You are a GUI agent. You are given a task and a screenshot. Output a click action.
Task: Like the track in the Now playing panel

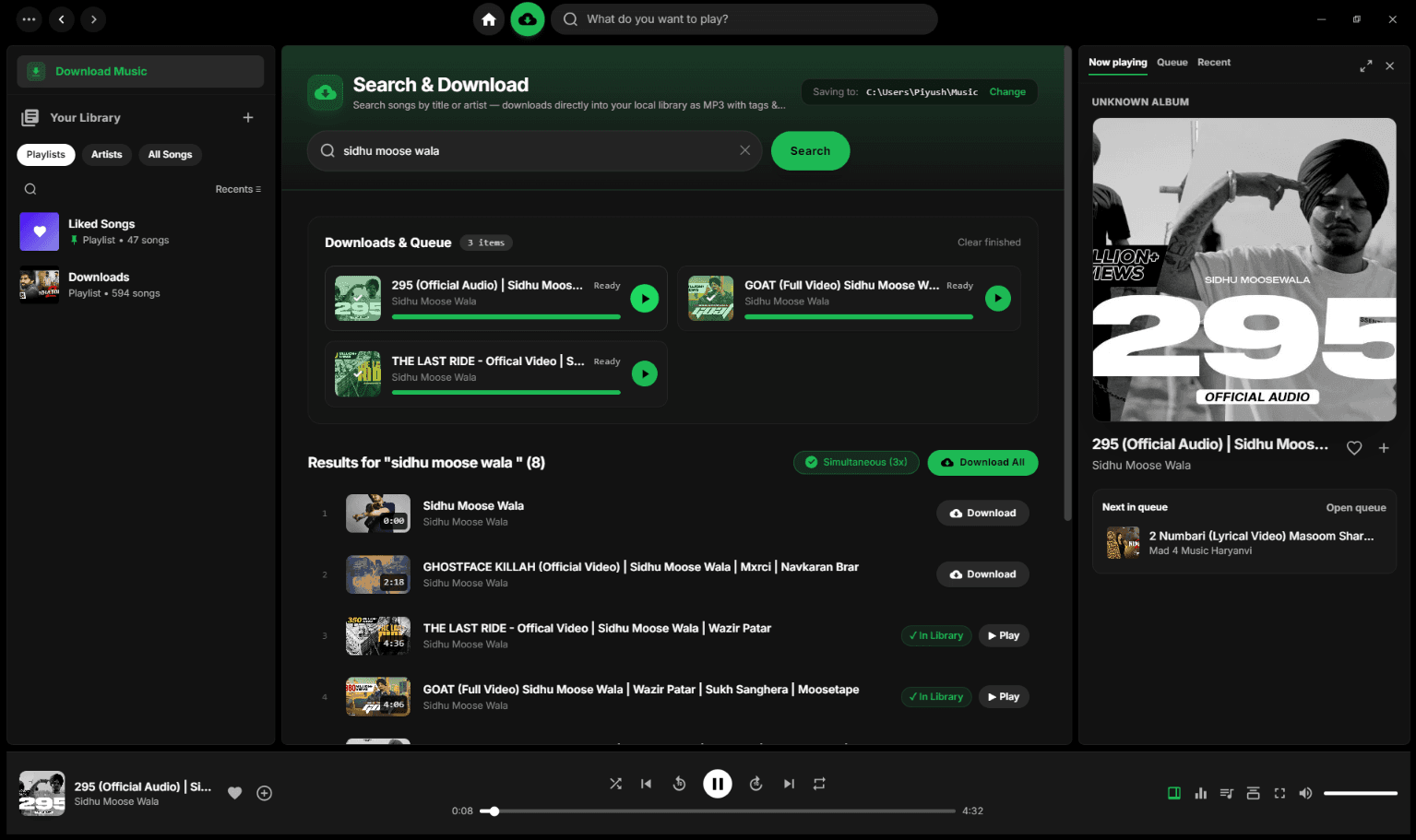point(1354,448)
